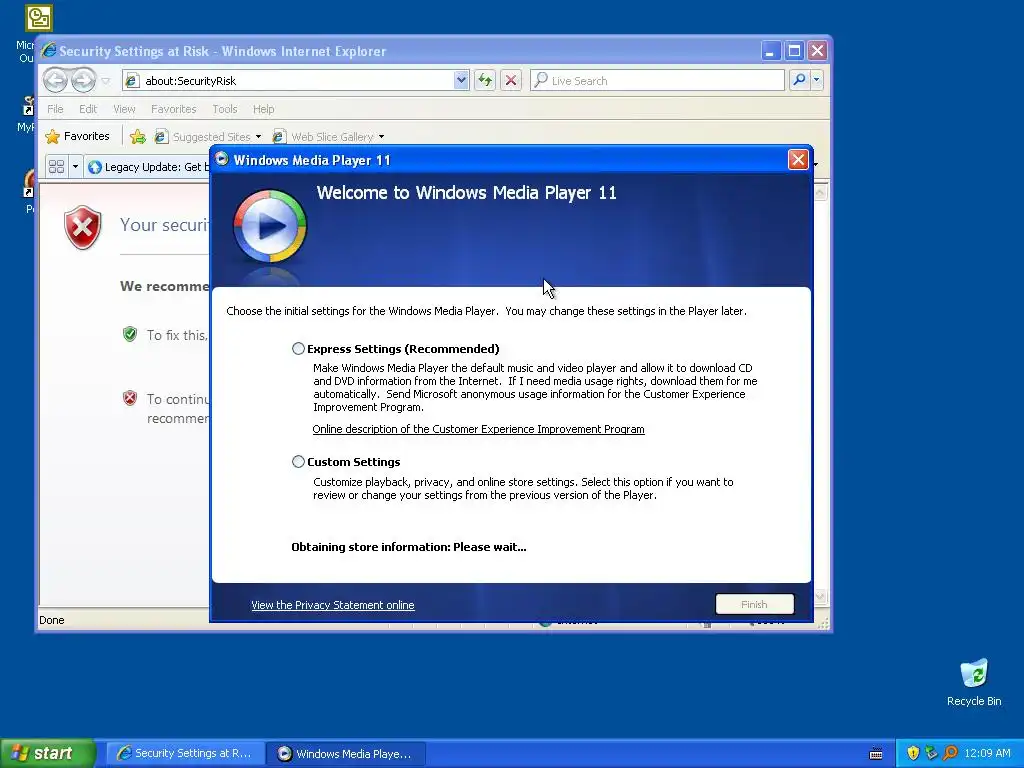This screenshot has height=768, width=1024.
Task: Open the View menu in Internet Explorer
Action: (124, 109)
